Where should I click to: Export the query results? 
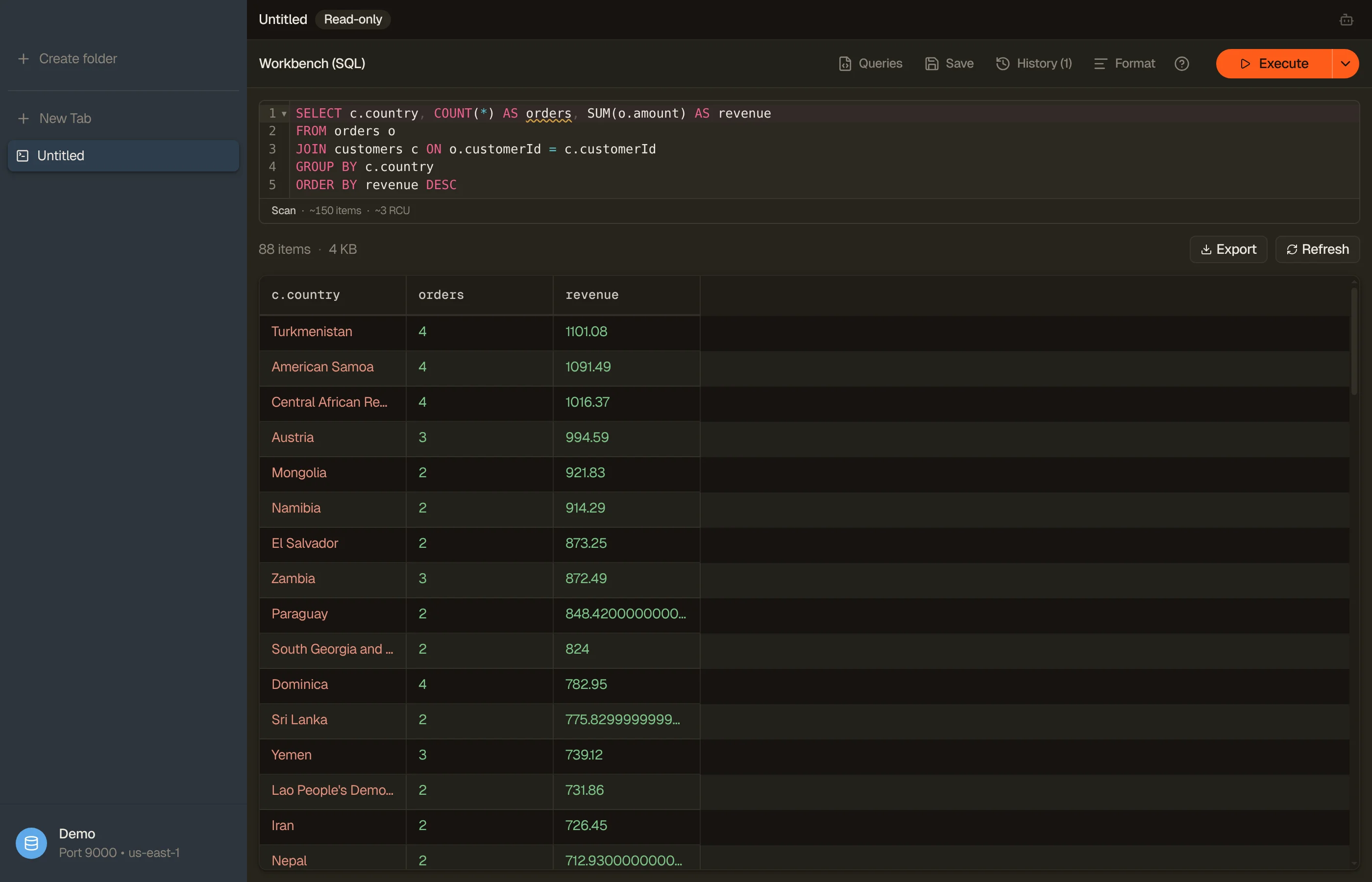pos(1228,250)
